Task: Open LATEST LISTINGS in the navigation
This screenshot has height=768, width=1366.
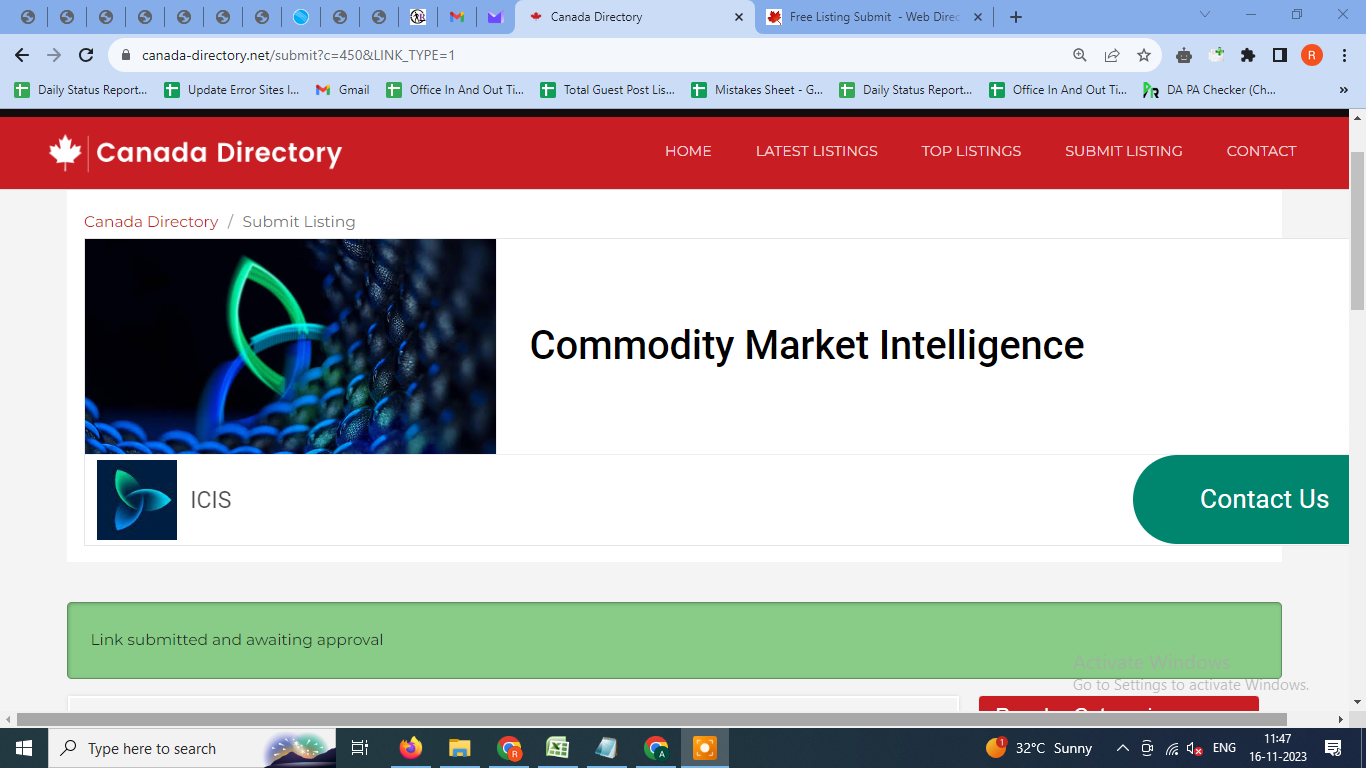Action: click(816, 151)
